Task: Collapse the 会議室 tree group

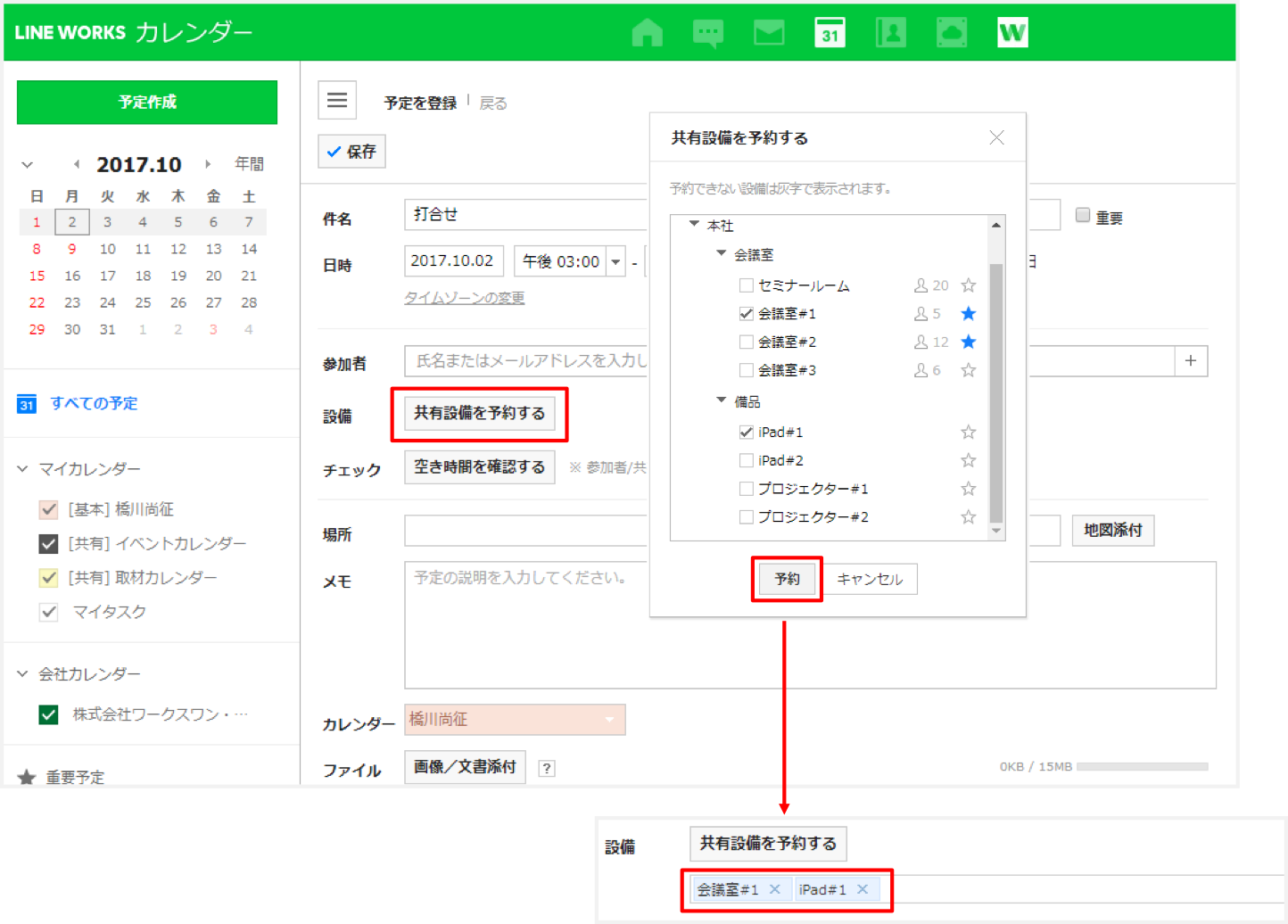Action: point(722,254)
